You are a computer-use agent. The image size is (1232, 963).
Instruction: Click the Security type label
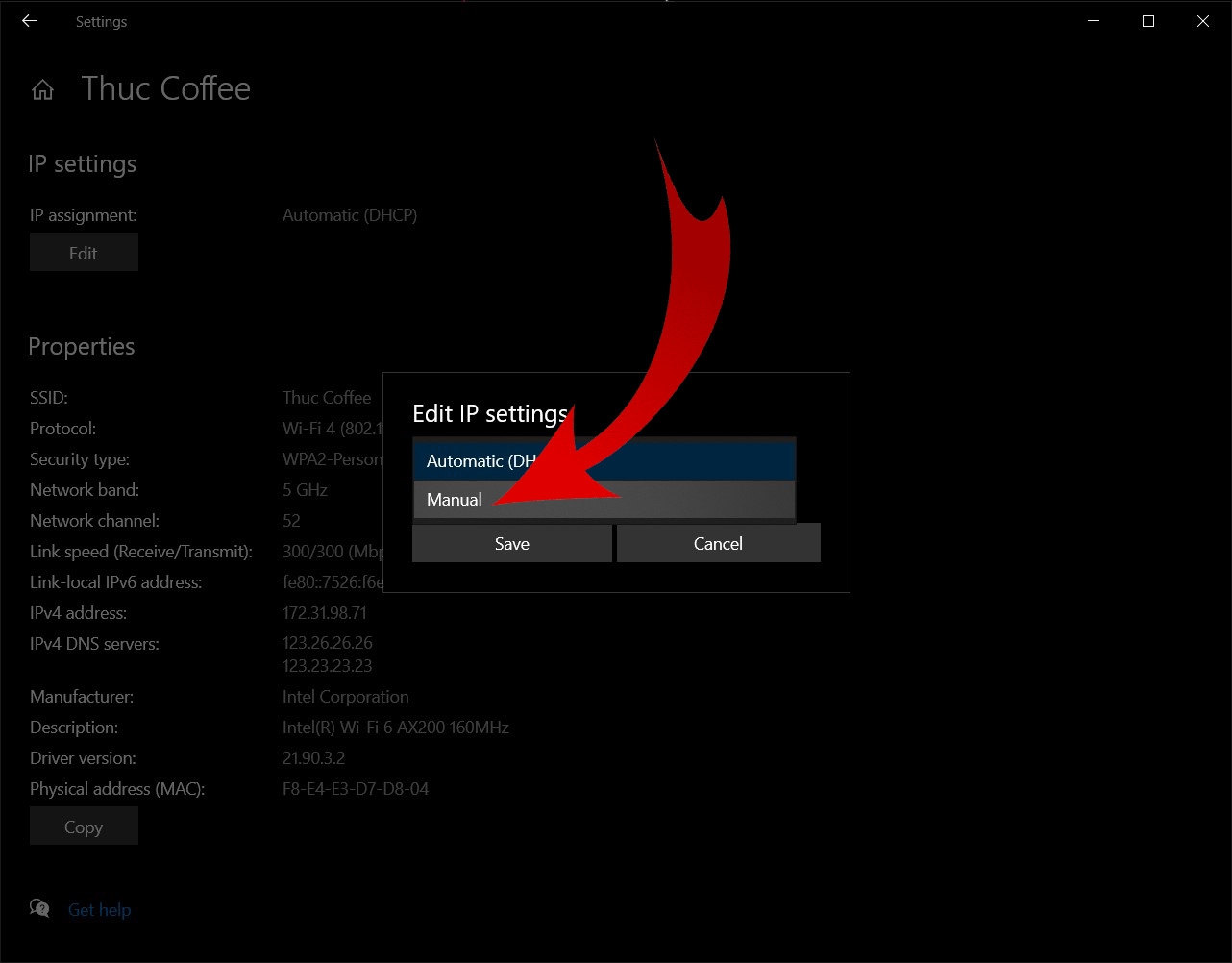[80, 459]
